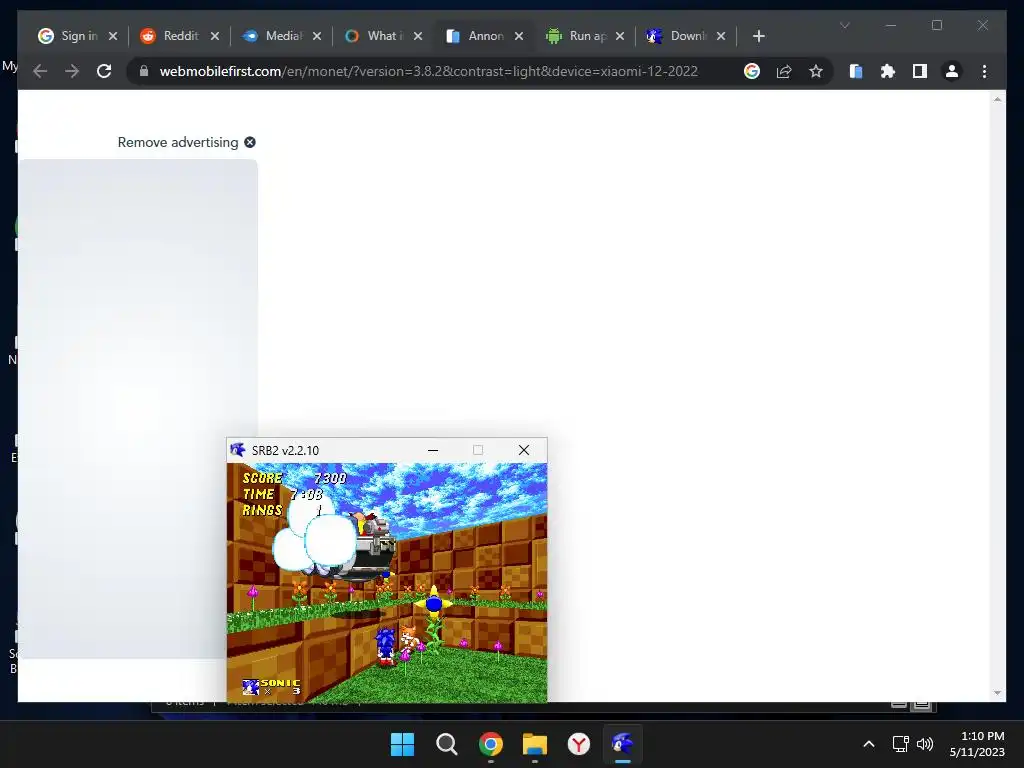Open the Extensions puzzle menu
The width and height of the screenshot is (1024, 768).
(888, 71)
